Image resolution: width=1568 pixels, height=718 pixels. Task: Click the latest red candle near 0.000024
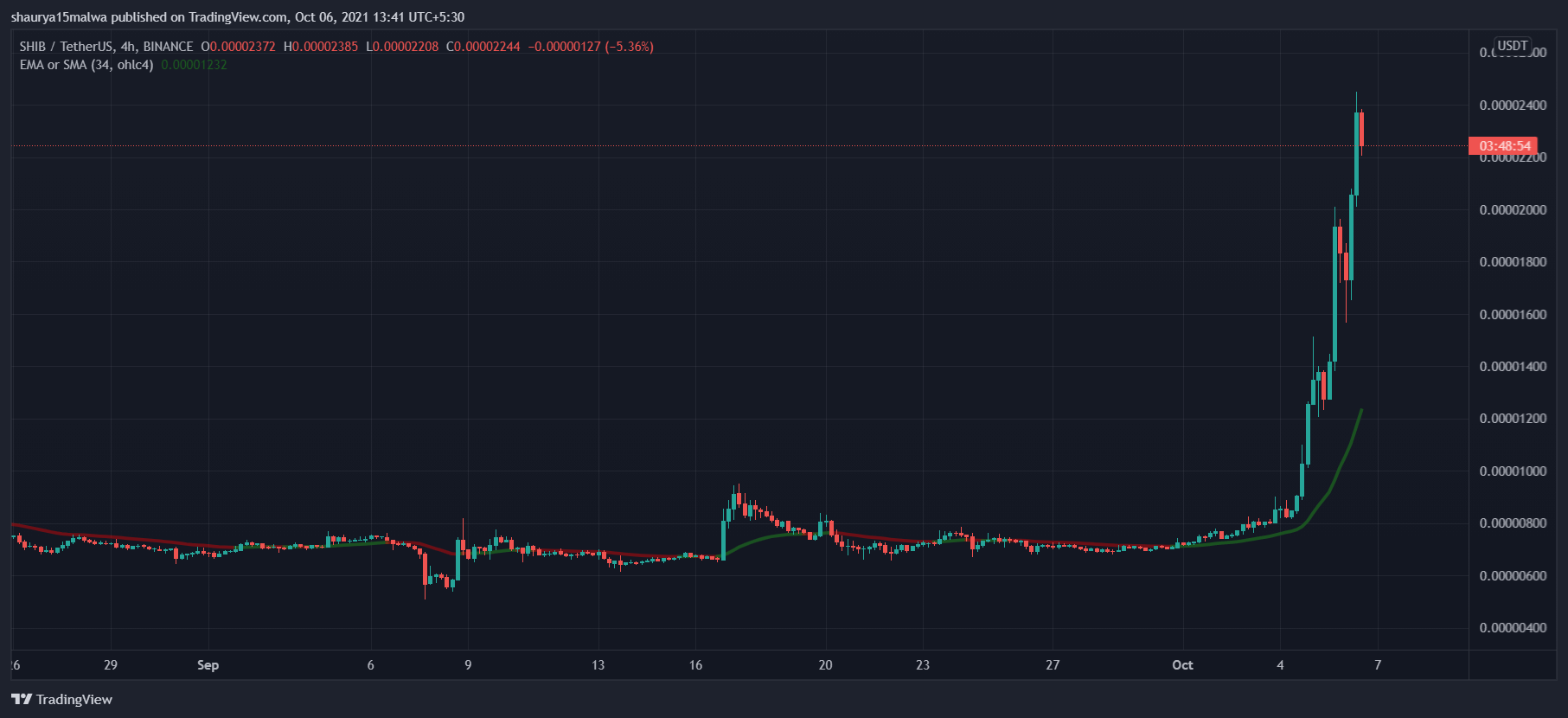coord(1361,129)
